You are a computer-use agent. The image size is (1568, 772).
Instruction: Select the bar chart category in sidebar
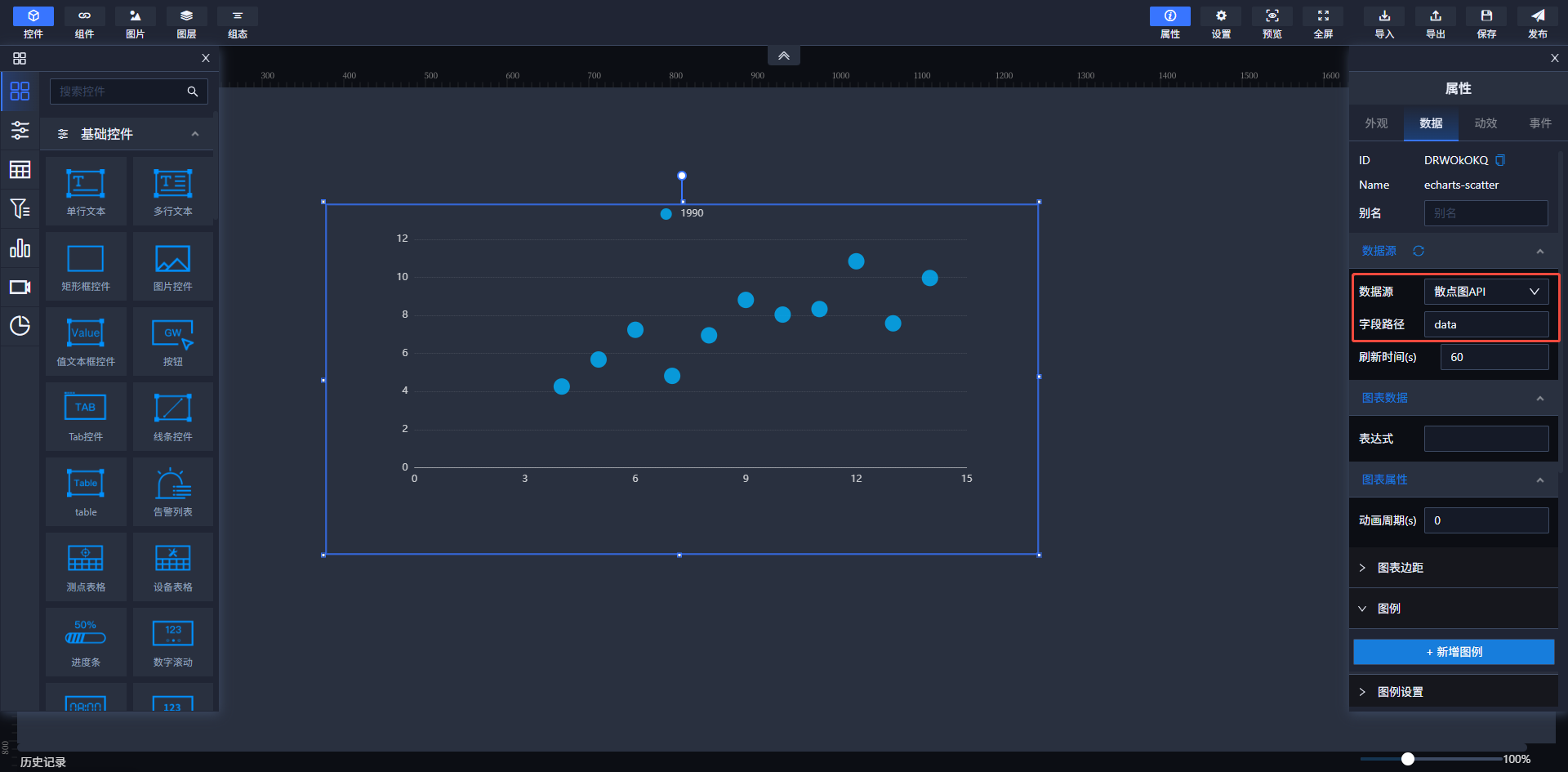[20, 248]
